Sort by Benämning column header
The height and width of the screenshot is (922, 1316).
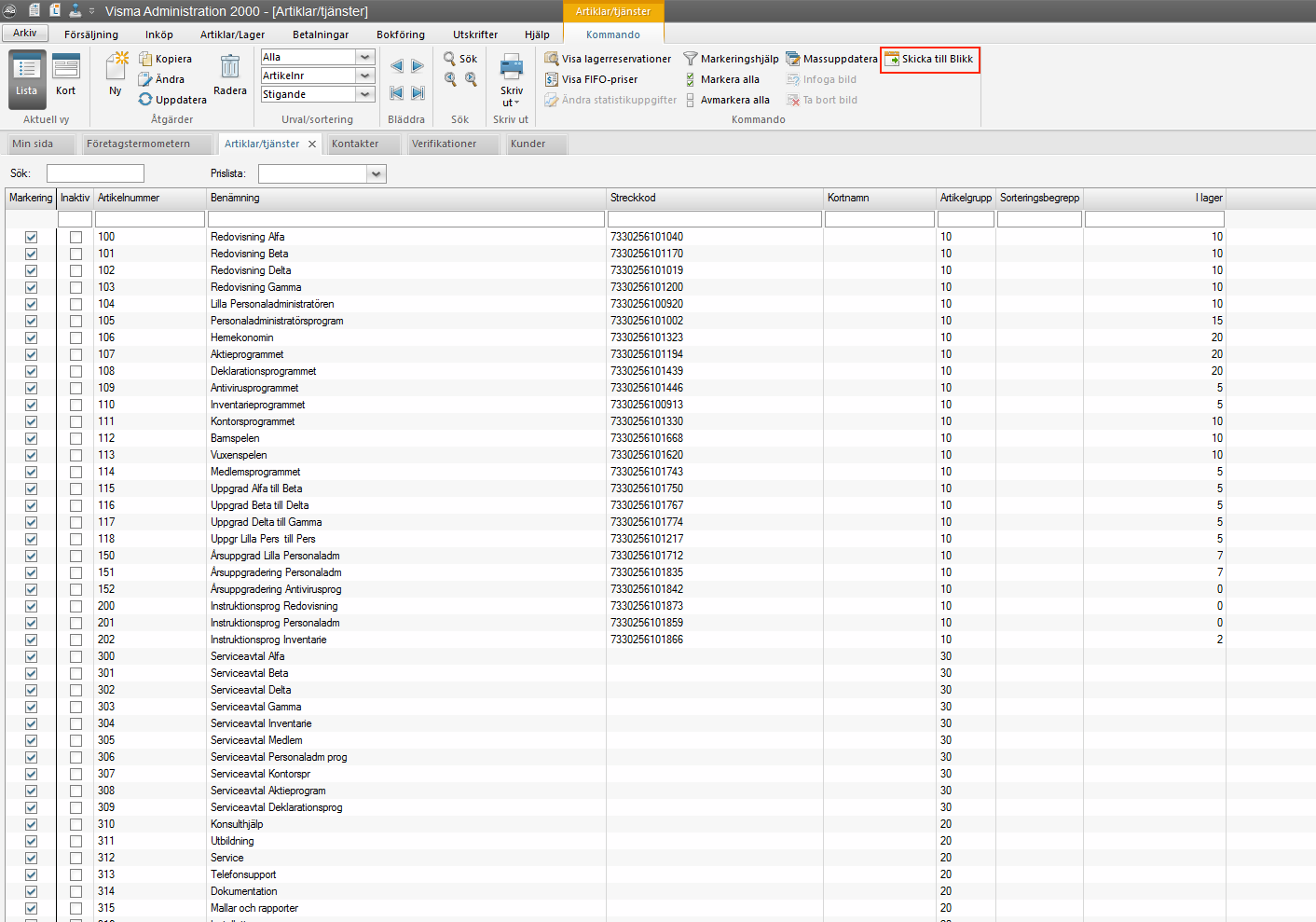pos(406,198)
